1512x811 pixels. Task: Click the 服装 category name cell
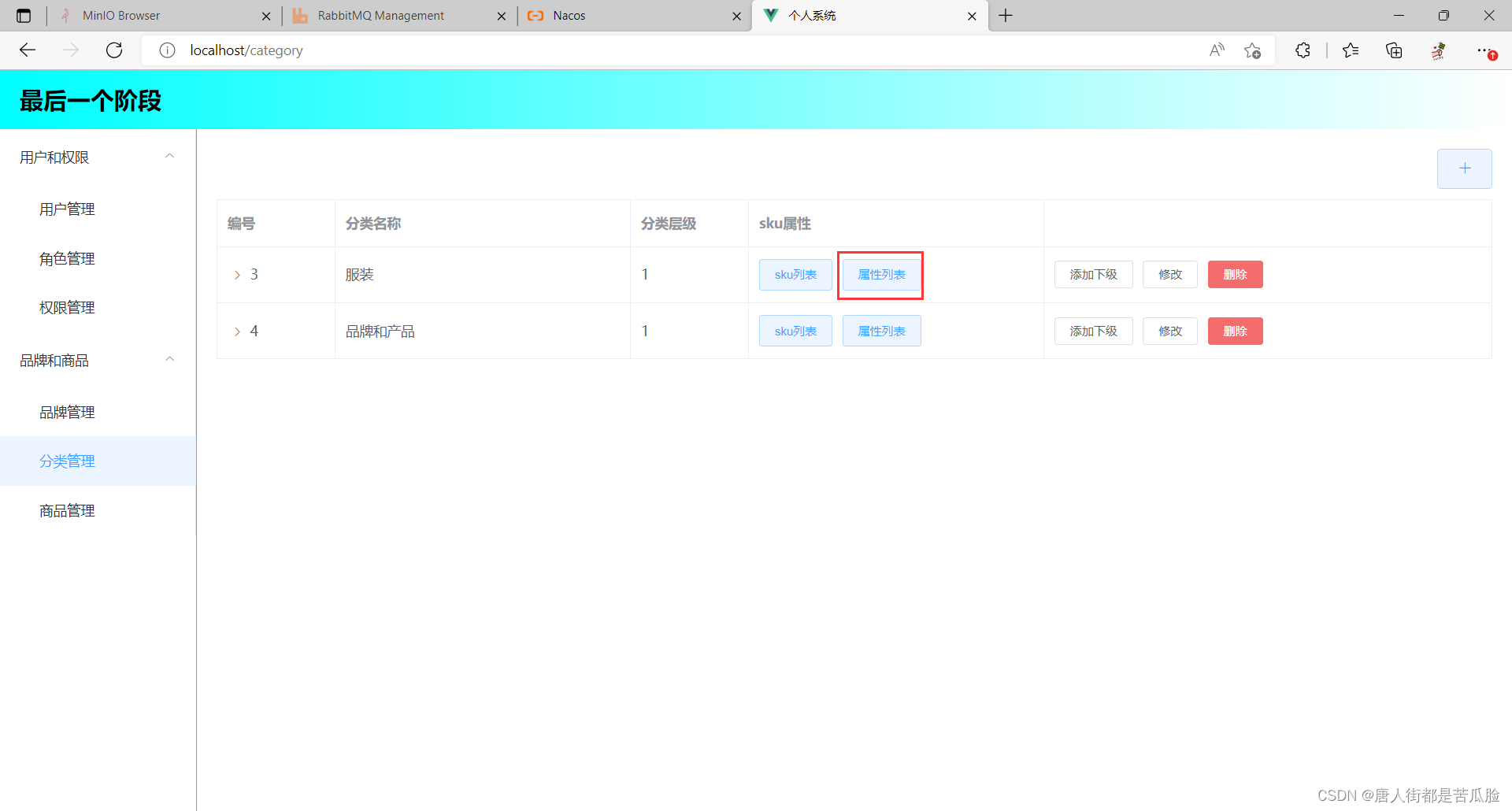pyautogui.click(x=482, y=275)
